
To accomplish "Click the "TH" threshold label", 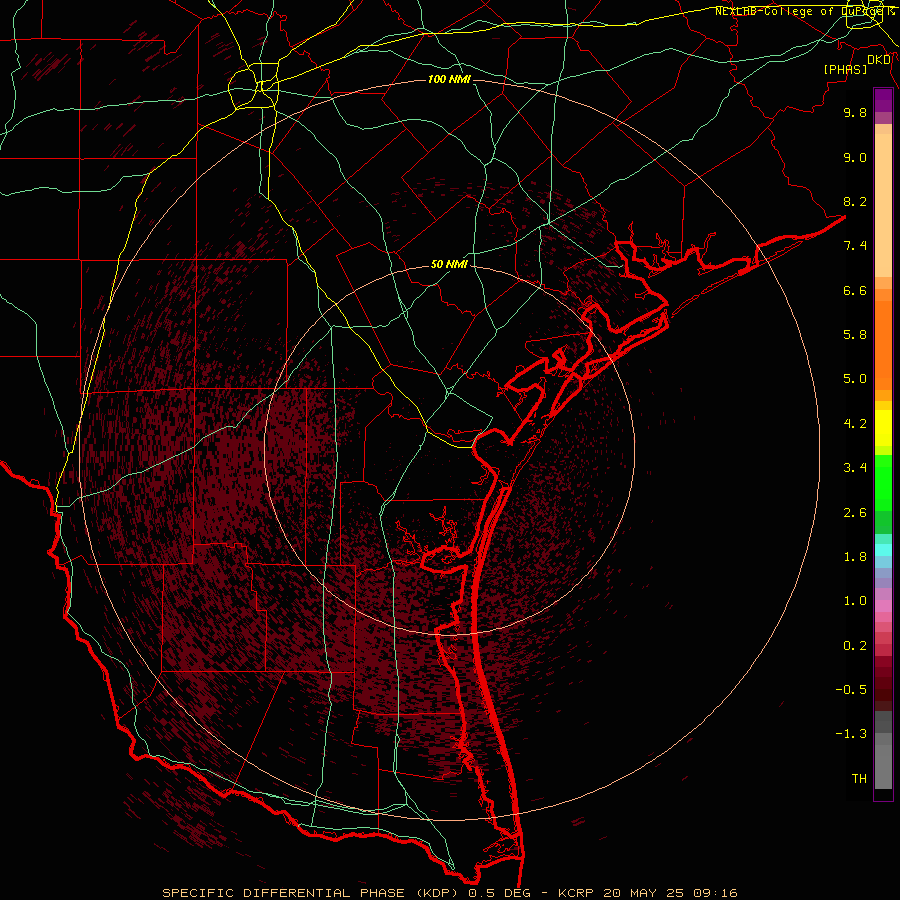I will pos(859,779).
